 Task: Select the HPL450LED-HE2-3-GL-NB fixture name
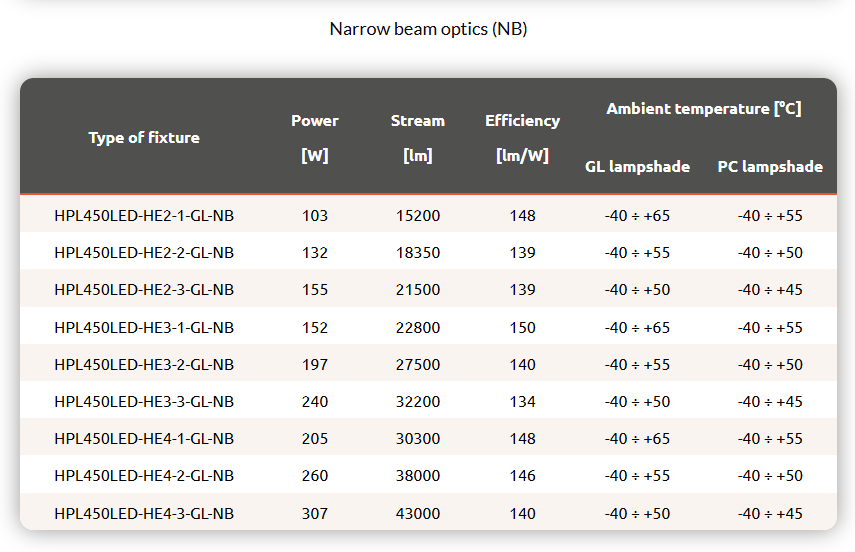pos(144,290)
